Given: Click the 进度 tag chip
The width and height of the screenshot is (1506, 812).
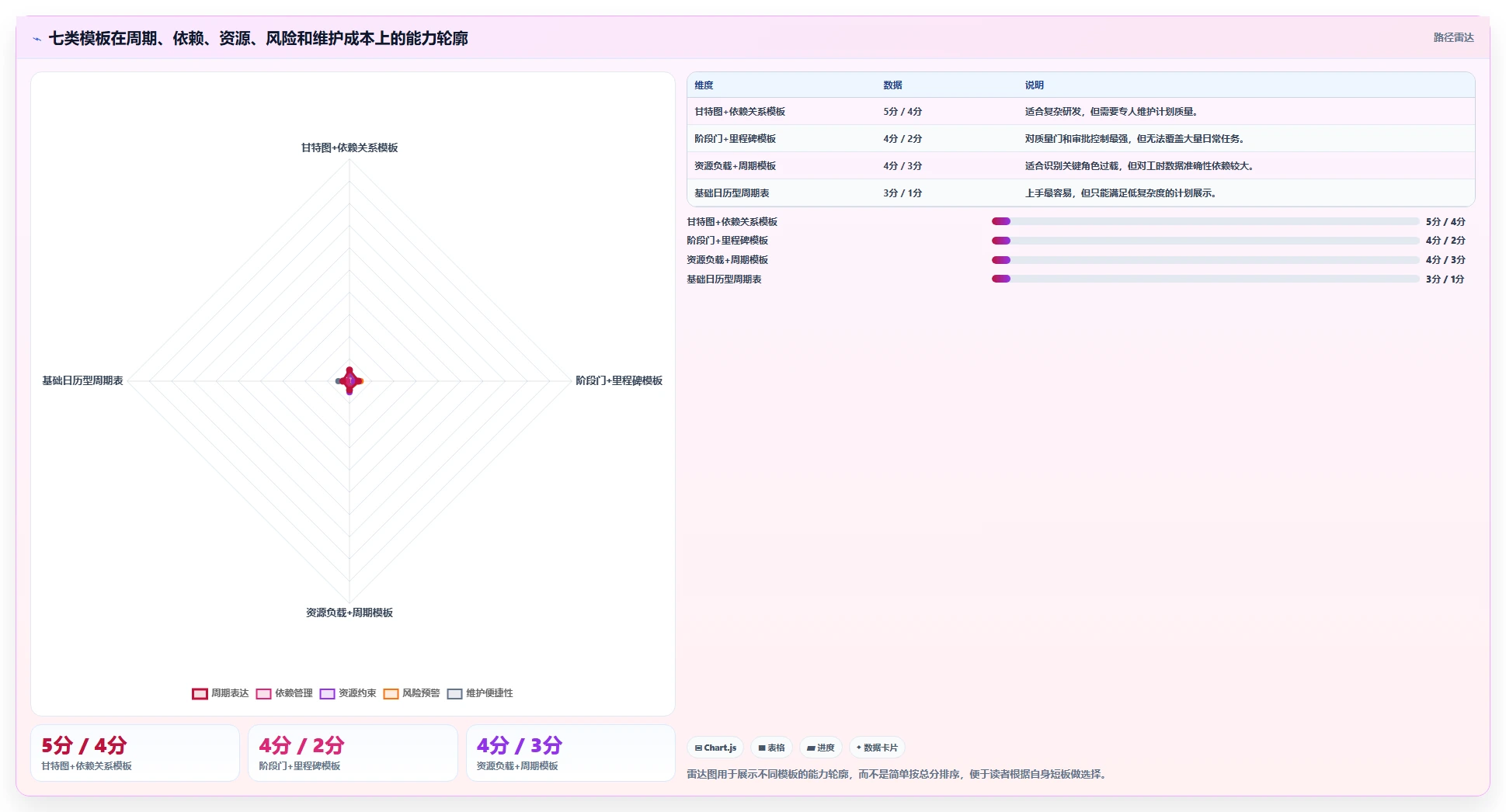Looking at the screenshot, I should 821,748.
